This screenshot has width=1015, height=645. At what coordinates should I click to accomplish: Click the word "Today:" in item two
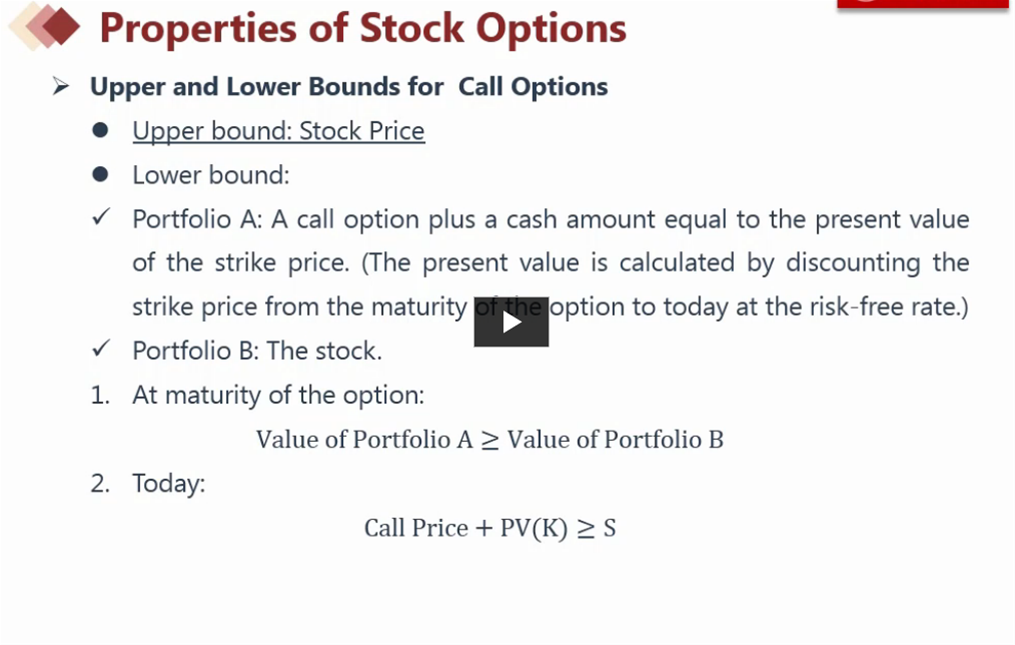click(x=168, y=484)
